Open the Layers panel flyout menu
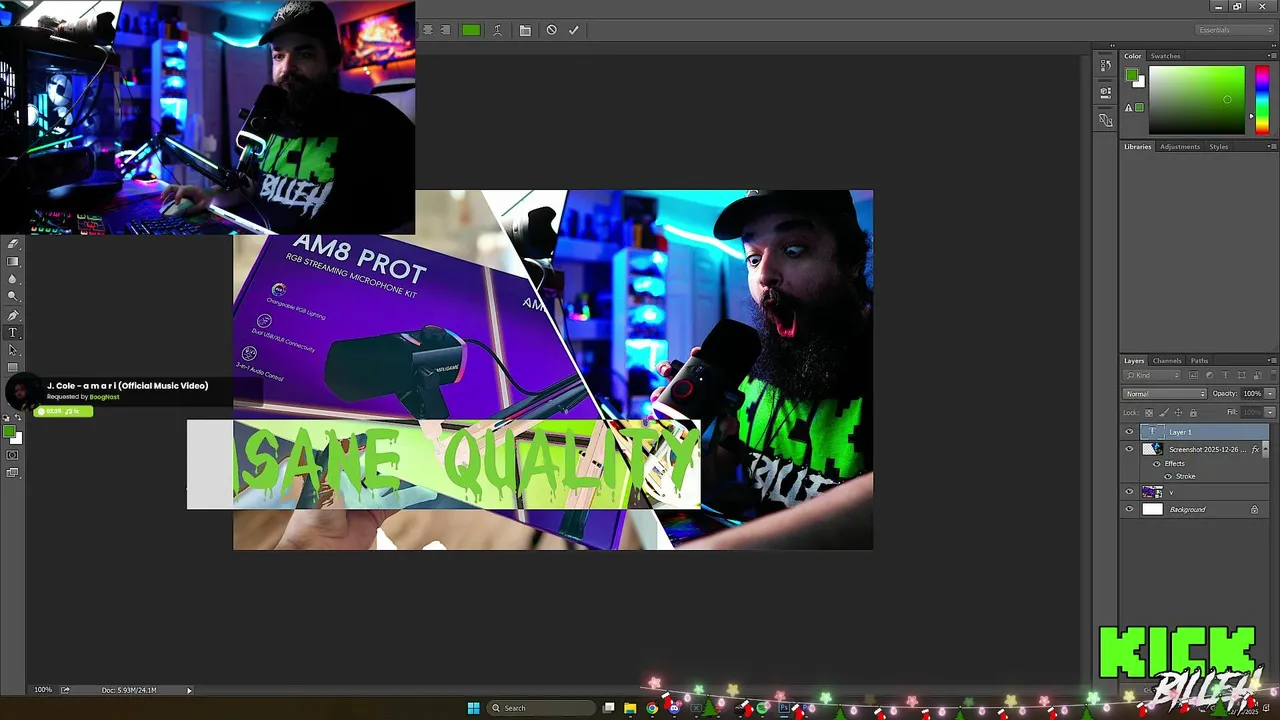 [x=1272, y=360]
